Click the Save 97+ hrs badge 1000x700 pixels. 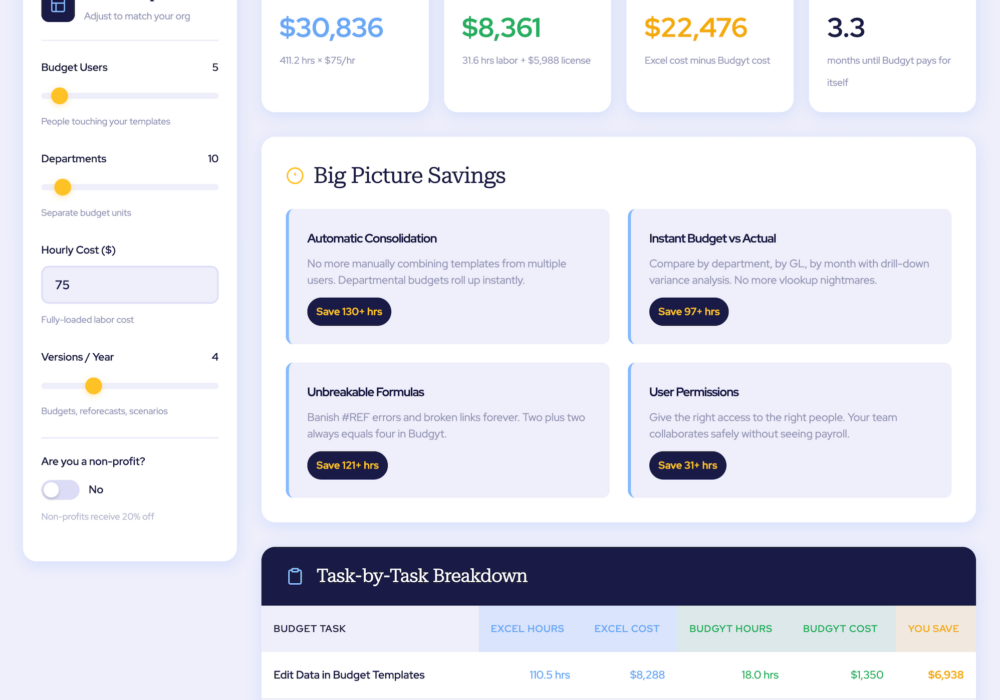[688, 312]
